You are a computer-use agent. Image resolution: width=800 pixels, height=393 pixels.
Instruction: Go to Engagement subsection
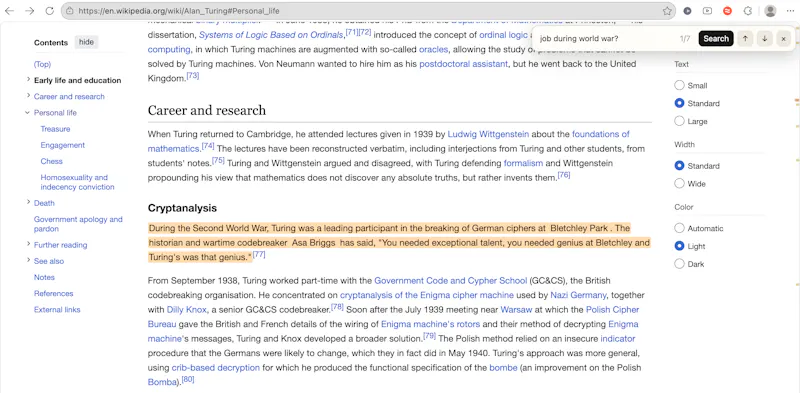[x=63, y=145]
